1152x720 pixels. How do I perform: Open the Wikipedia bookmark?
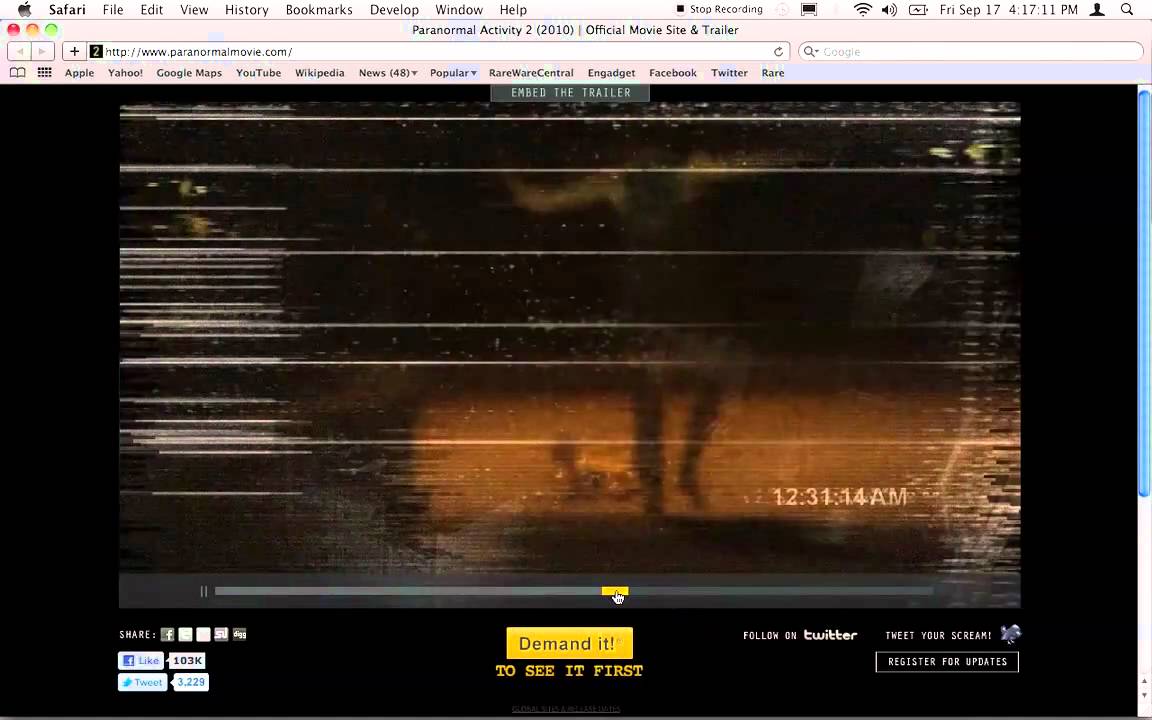coord(320,73)
